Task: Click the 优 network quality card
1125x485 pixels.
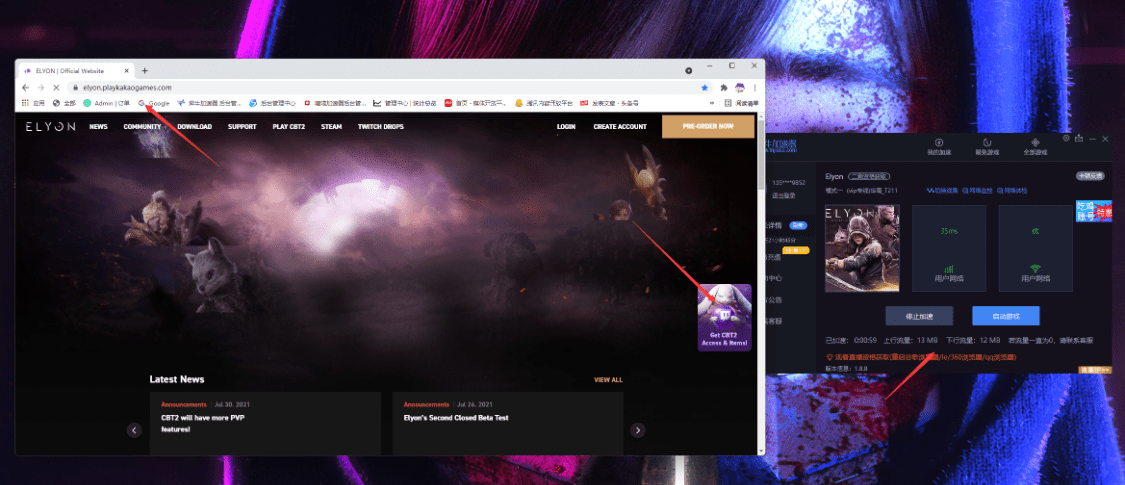Action: [x=1035, y=248]
